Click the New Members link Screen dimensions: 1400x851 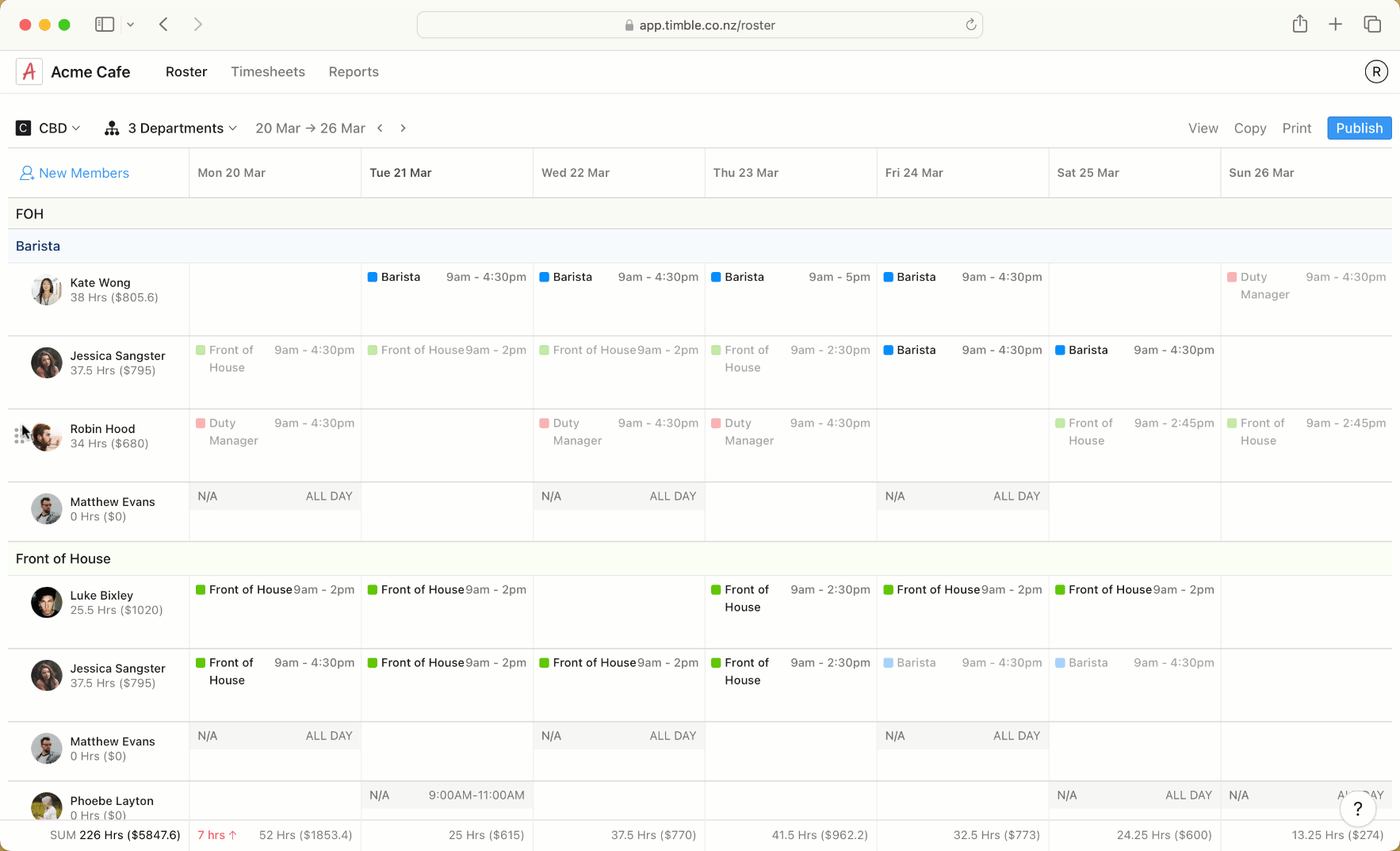point(75,173)
